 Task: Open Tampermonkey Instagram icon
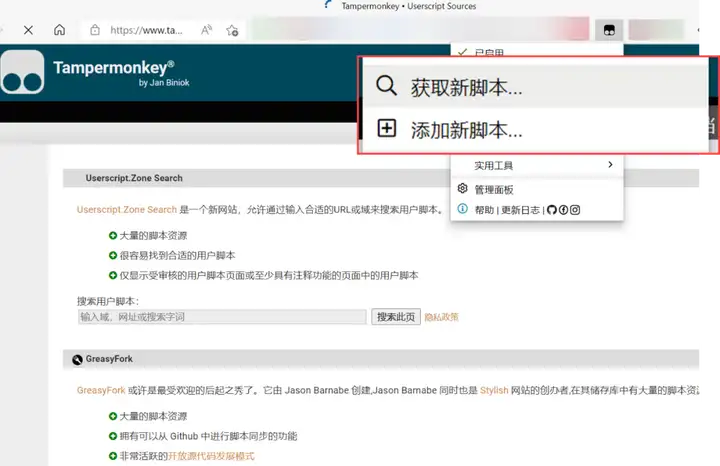click(575, 210)
